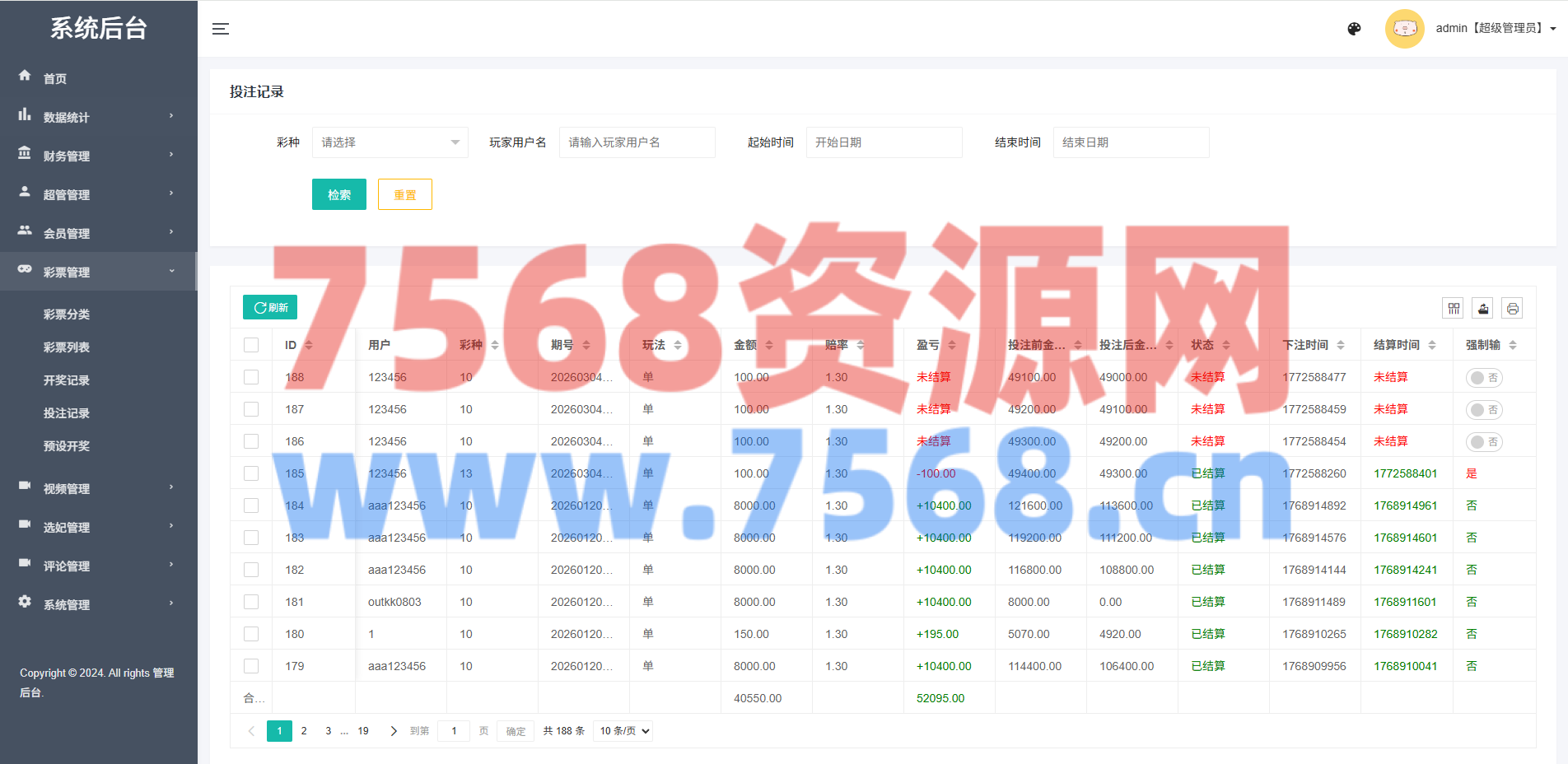Click the 检索 search button
This screenshot has width=1568, height=764.
click(338, 195)
